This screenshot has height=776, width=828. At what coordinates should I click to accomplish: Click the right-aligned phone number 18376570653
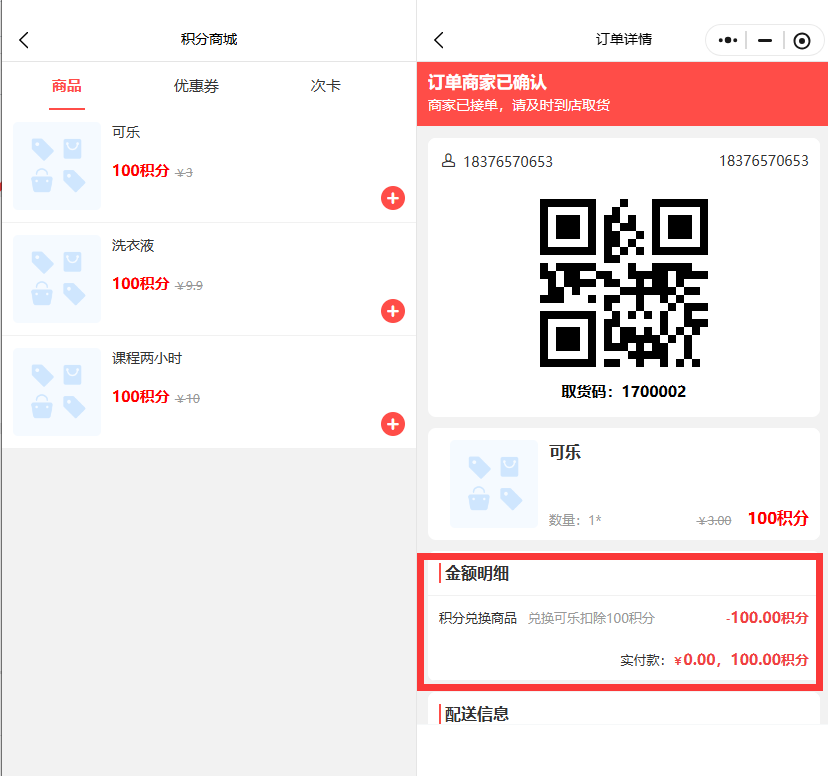tap(764, 160)
